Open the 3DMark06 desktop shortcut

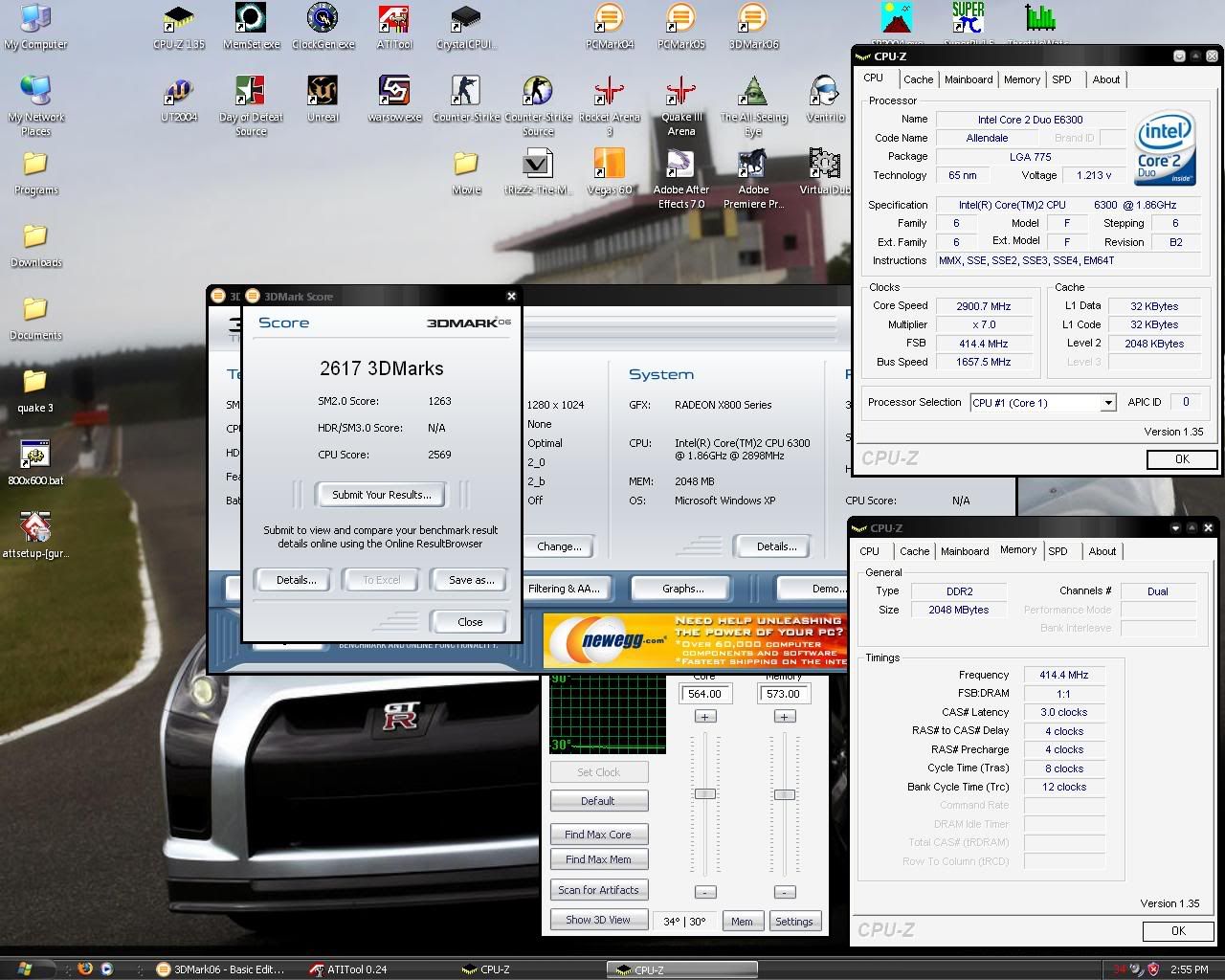753,26
